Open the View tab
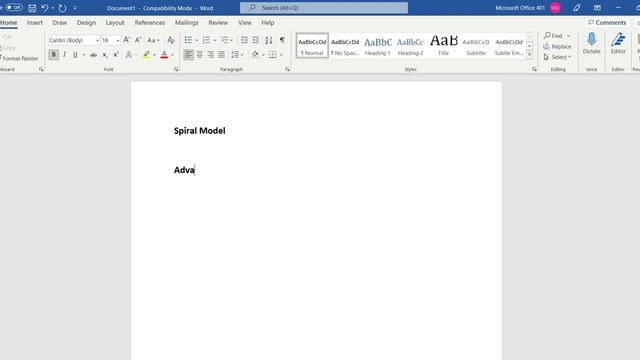 coord(244,23)
